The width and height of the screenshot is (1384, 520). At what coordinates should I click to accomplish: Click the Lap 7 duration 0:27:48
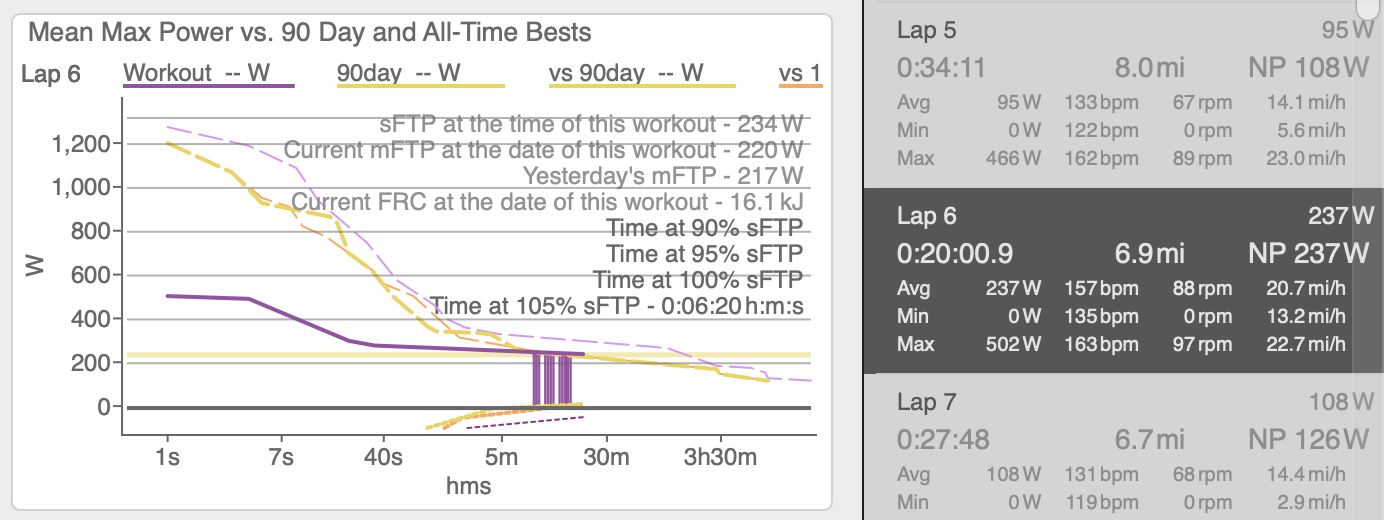(x=941, y=439)
